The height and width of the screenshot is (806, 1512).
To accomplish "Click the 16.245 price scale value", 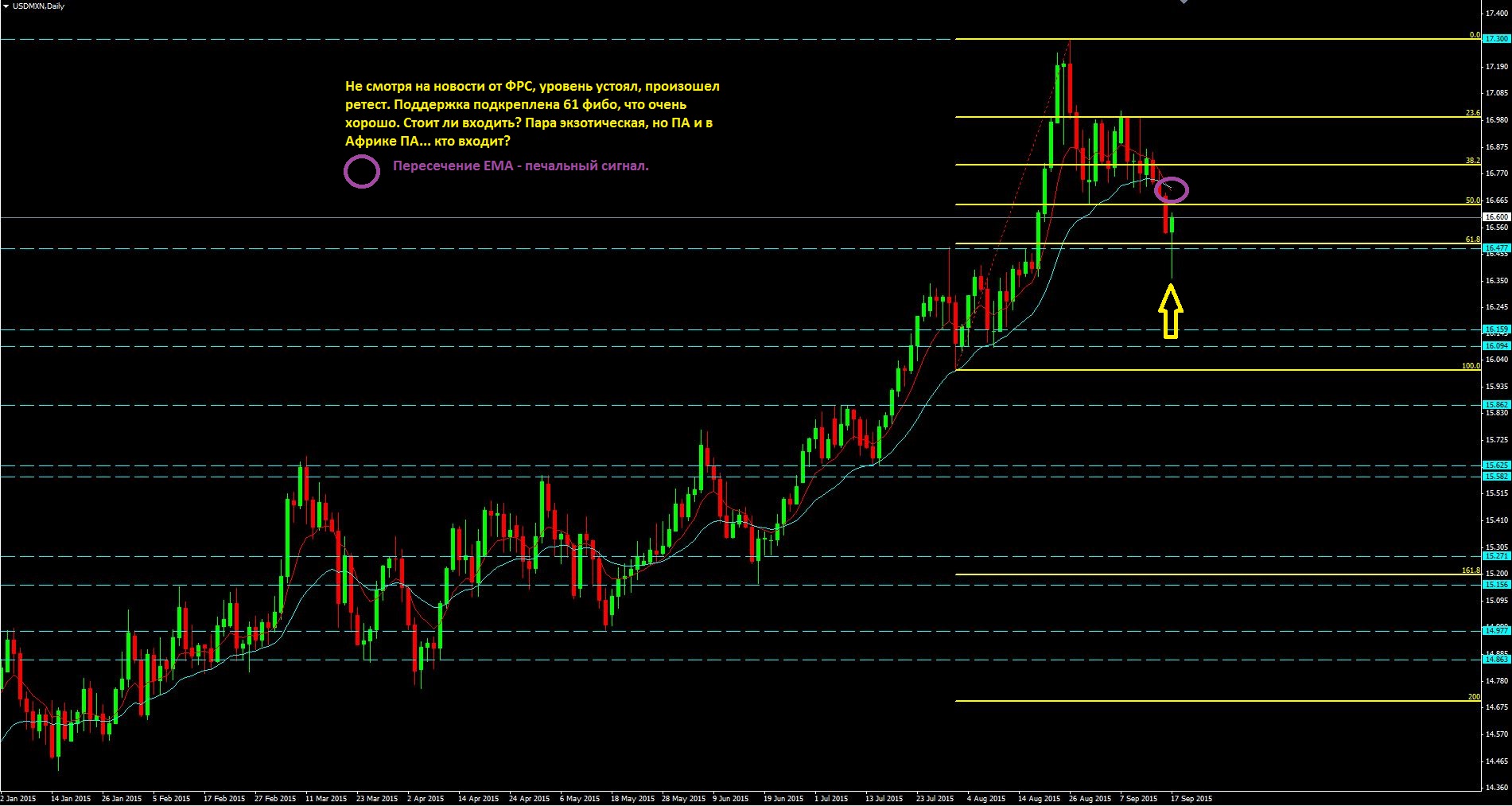I will point(1497,307).
